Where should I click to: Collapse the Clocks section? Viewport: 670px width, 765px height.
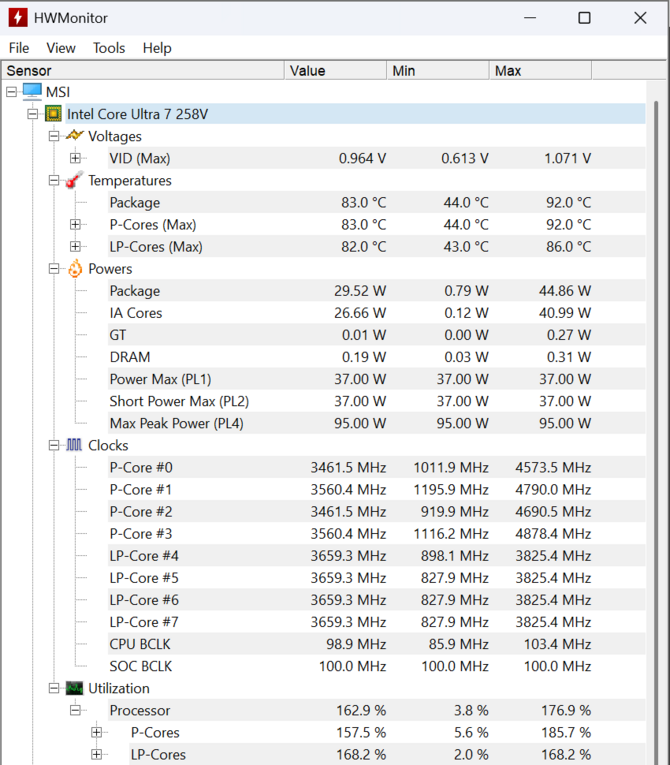pyautogui.click(x=54, y=445)
